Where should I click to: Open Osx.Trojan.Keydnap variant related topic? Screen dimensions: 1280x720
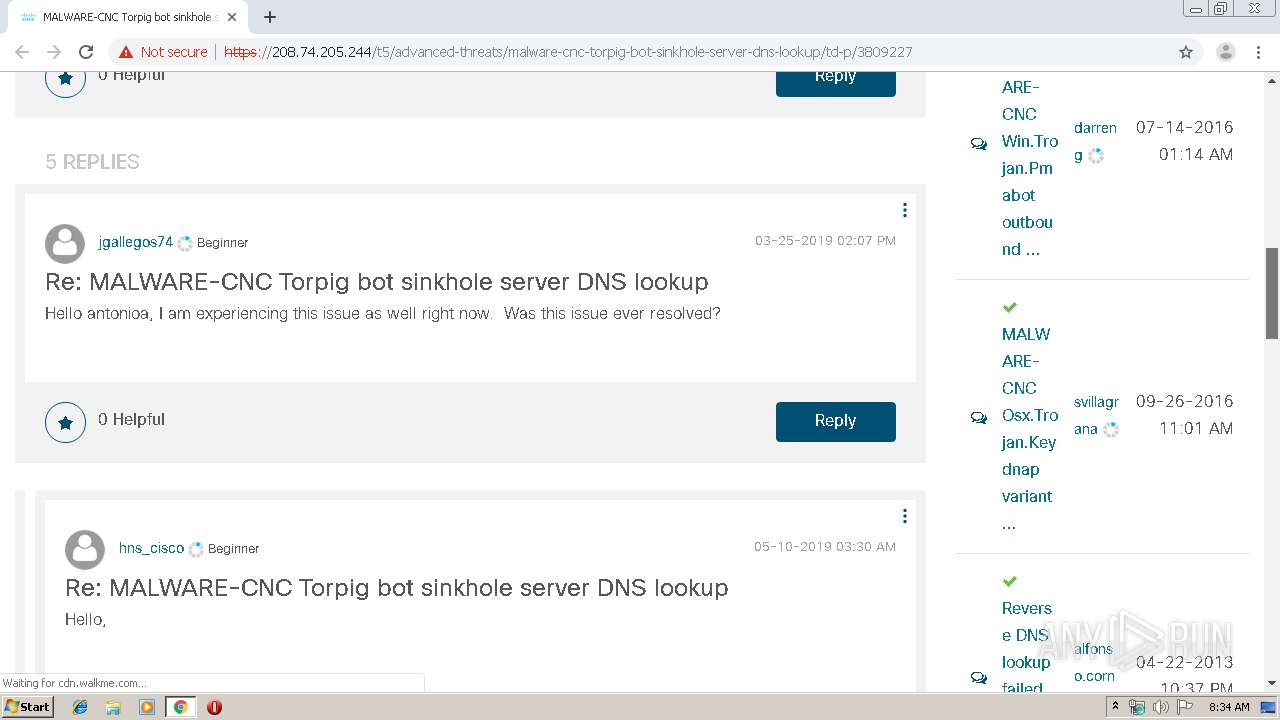(x=1029, y=428)
